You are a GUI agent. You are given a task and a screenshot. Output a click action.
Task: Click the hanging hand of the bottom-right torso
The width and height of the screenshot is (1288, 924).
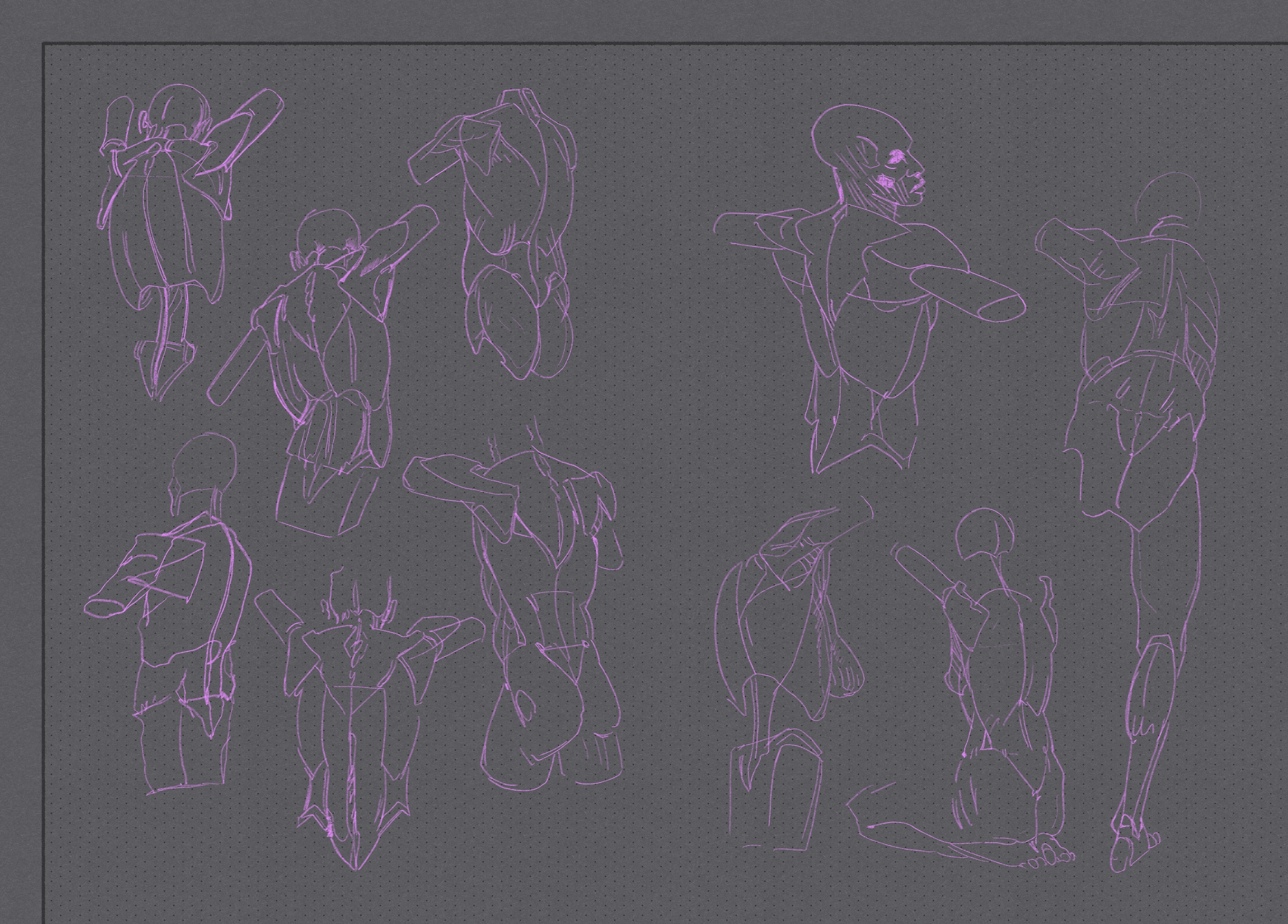(x=848, y=674)
